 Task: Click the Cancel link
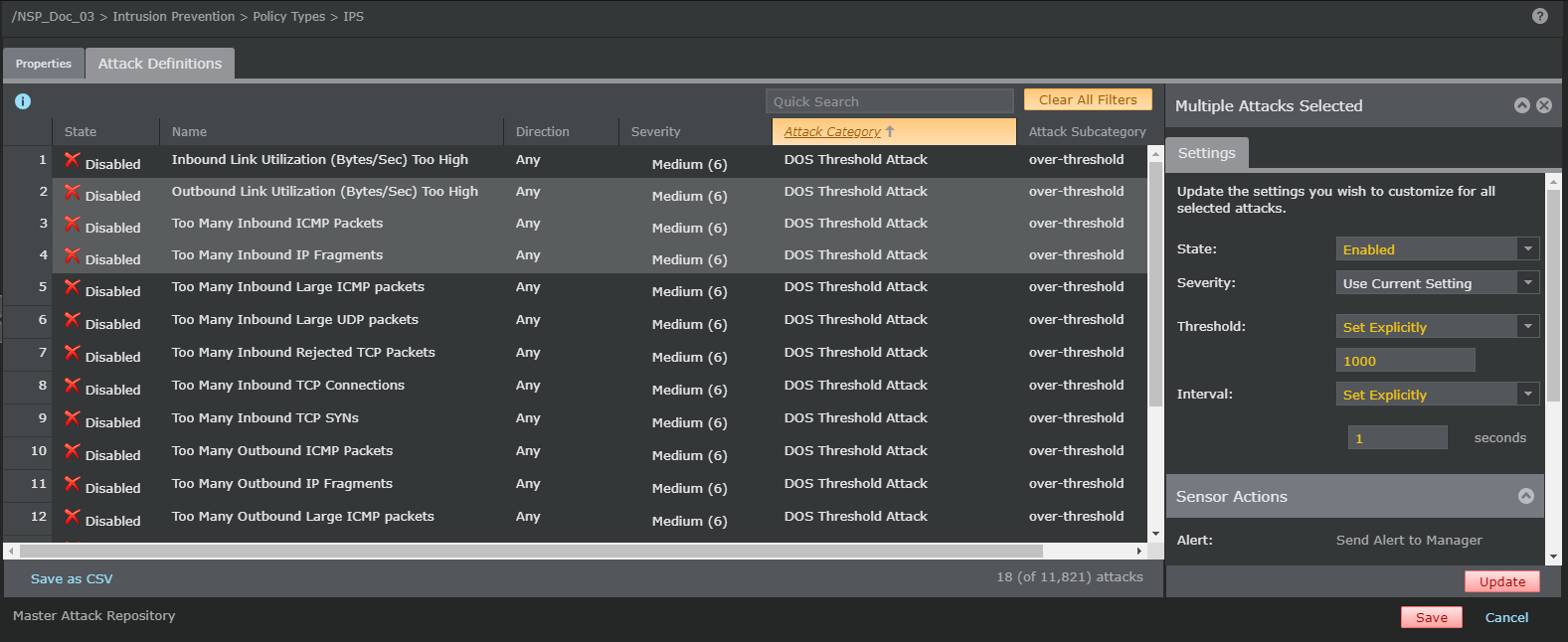1506,617
